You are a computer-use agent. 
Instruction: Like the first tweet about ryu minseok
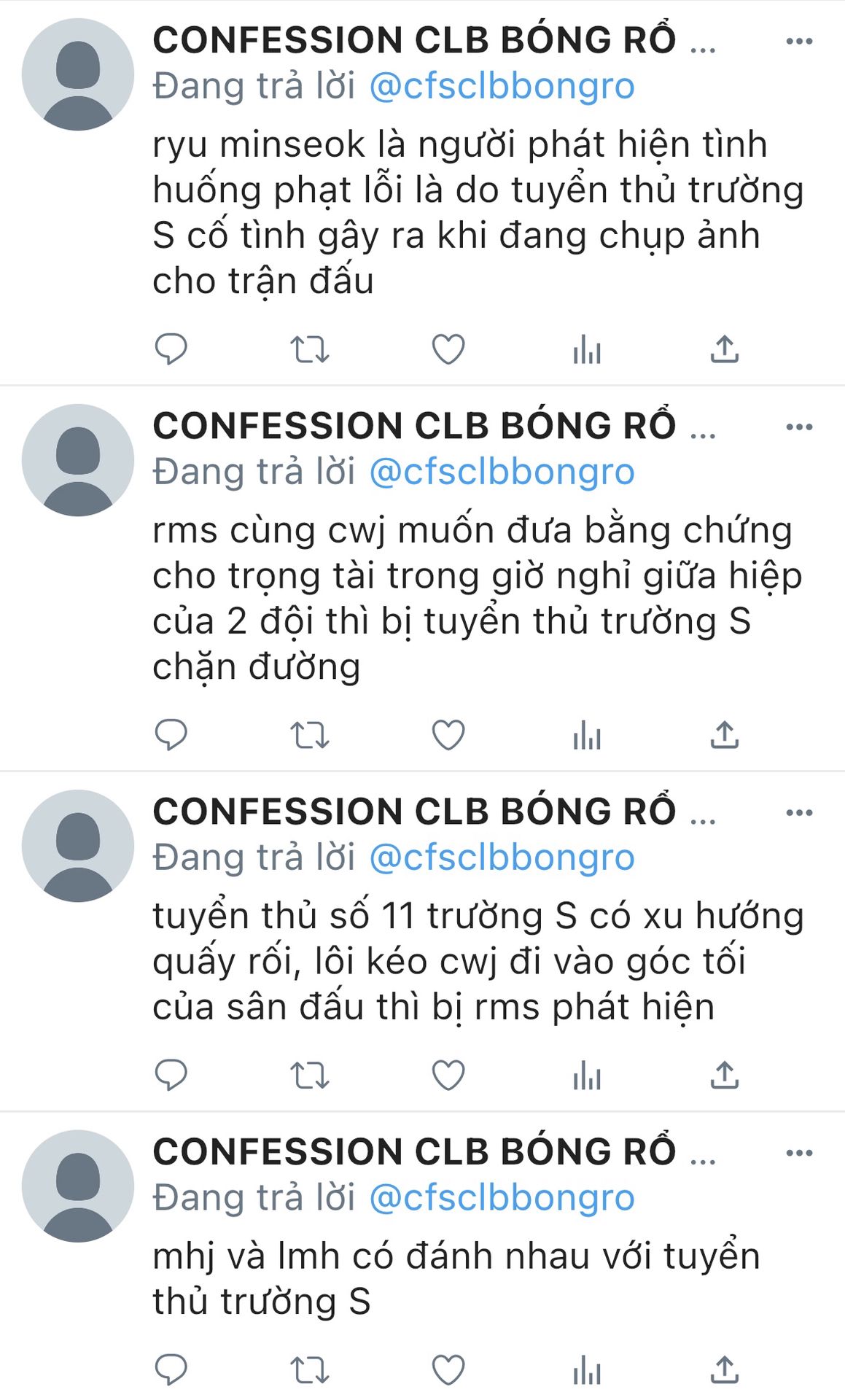448,349
